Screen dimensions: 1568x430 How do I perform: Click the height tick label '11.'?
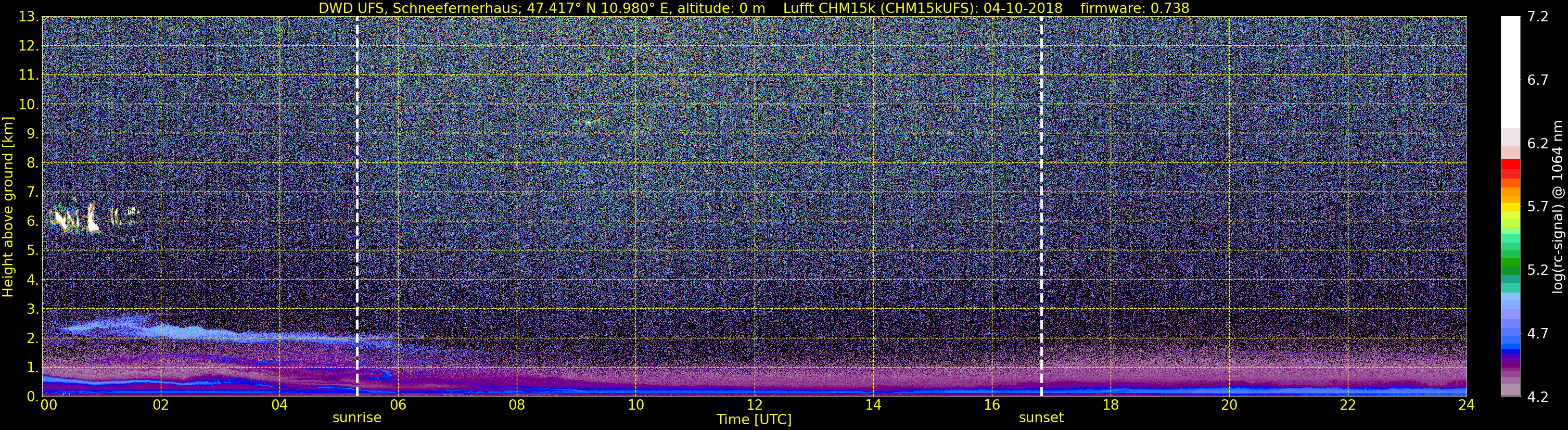pyautogui.click(x=29, y=75)
